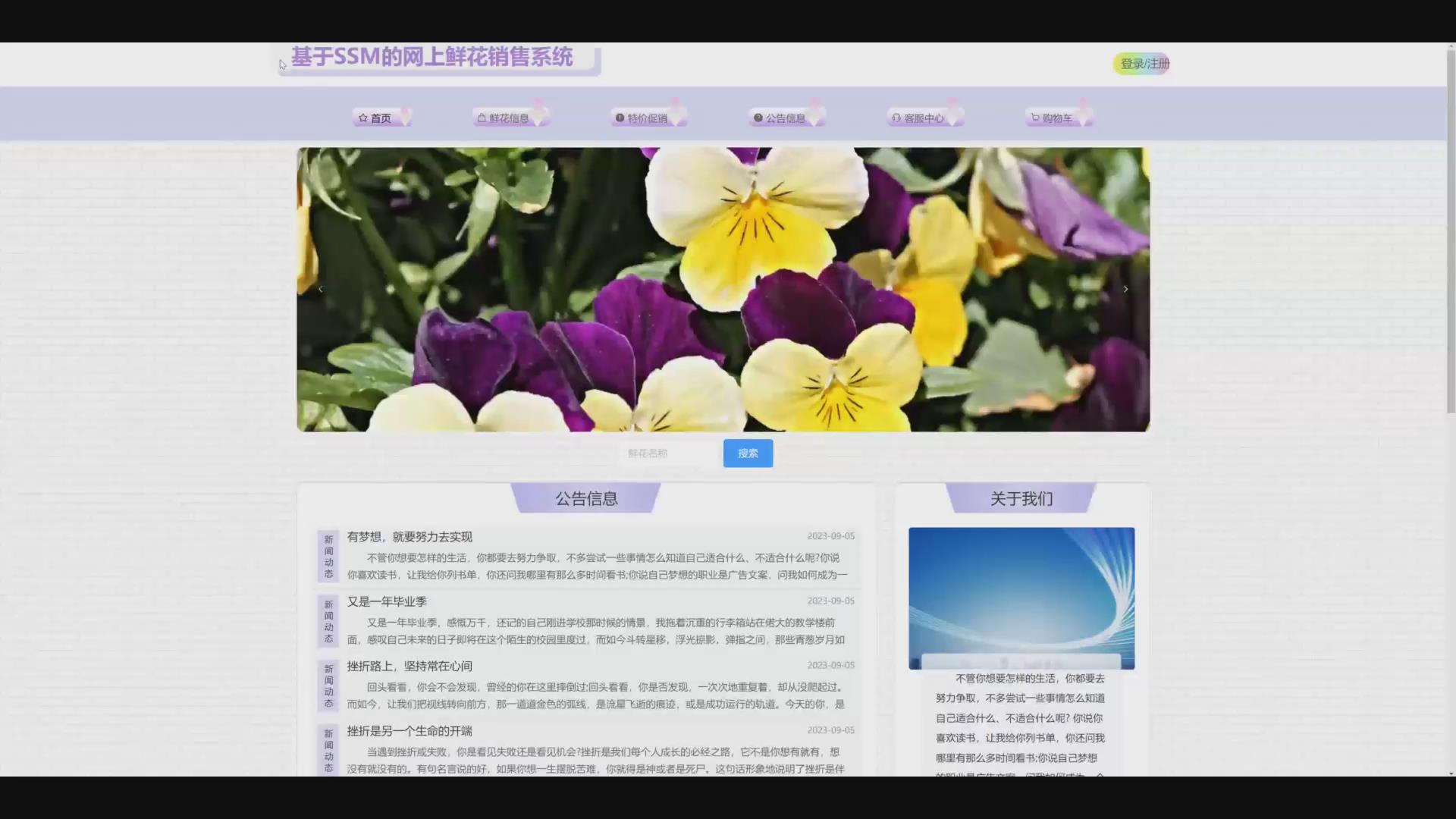The height and width of the screenshot is (819, 1456).
Task: Click the pansy flower banner image
Action: [x=723, y=289]
